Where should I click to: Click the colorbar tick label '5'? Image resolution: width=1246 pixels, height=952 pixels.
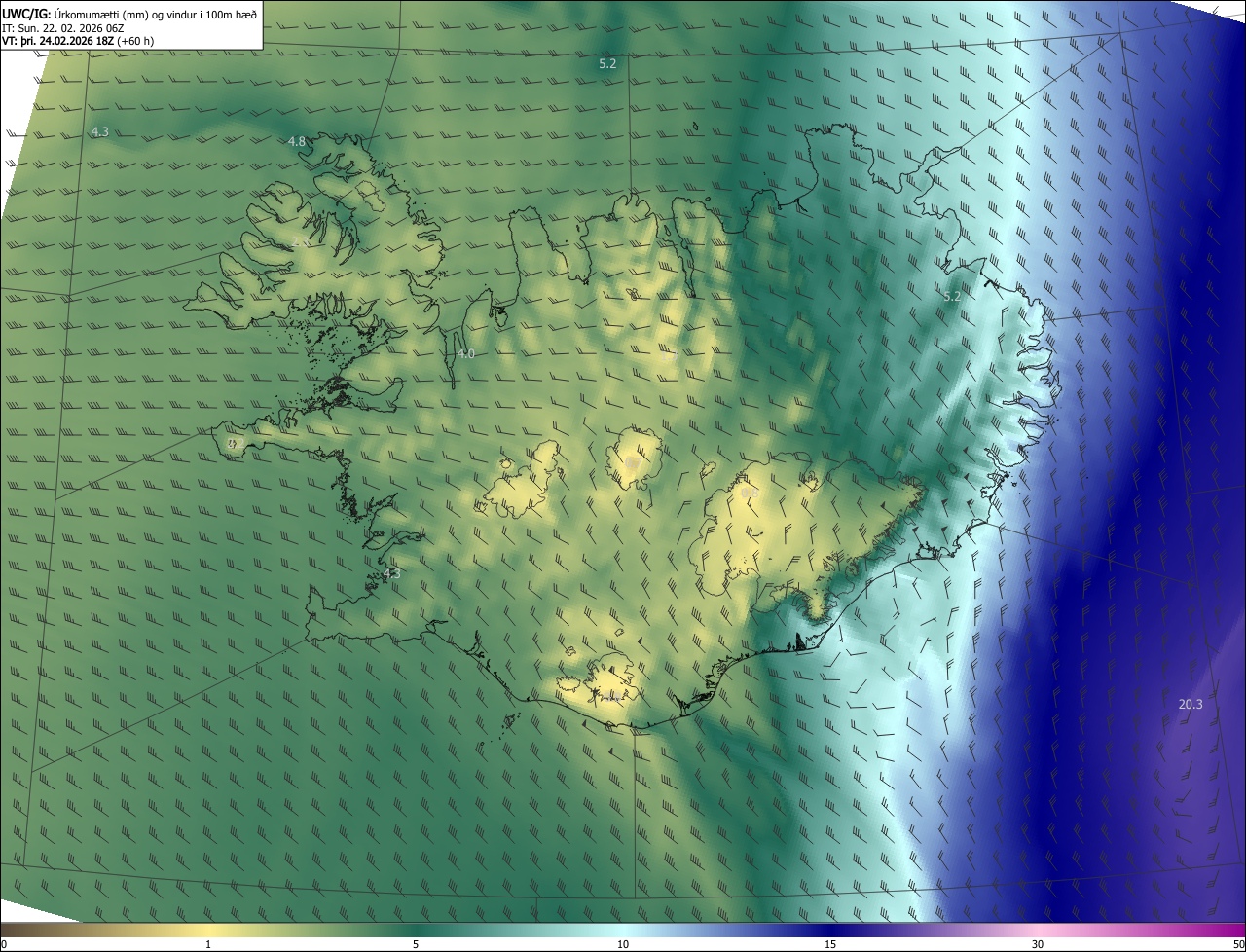click(416, 944)
